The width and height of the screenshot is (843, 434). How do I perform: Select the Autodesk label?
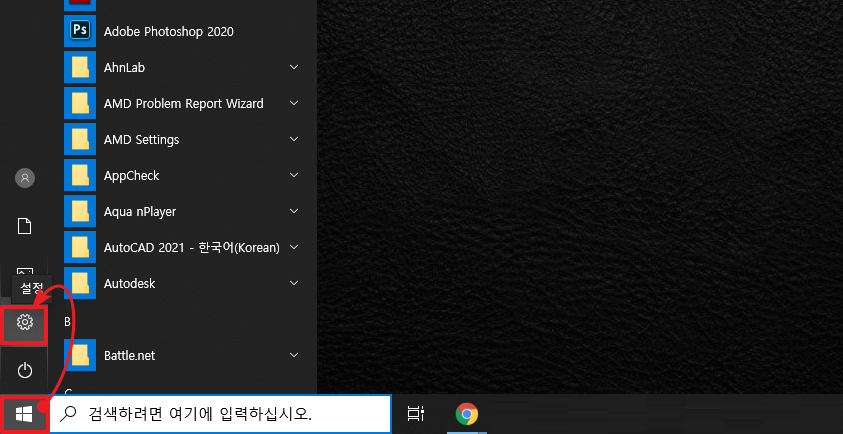(129, 283)
